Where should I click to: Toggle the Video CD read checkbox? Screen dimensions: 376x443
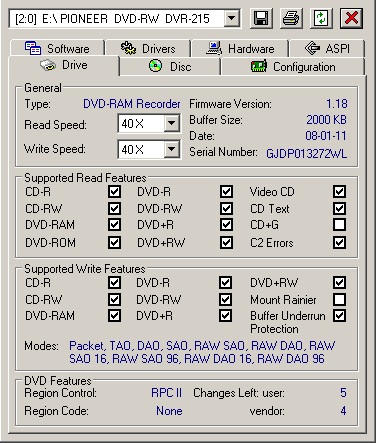coord(339,192)
